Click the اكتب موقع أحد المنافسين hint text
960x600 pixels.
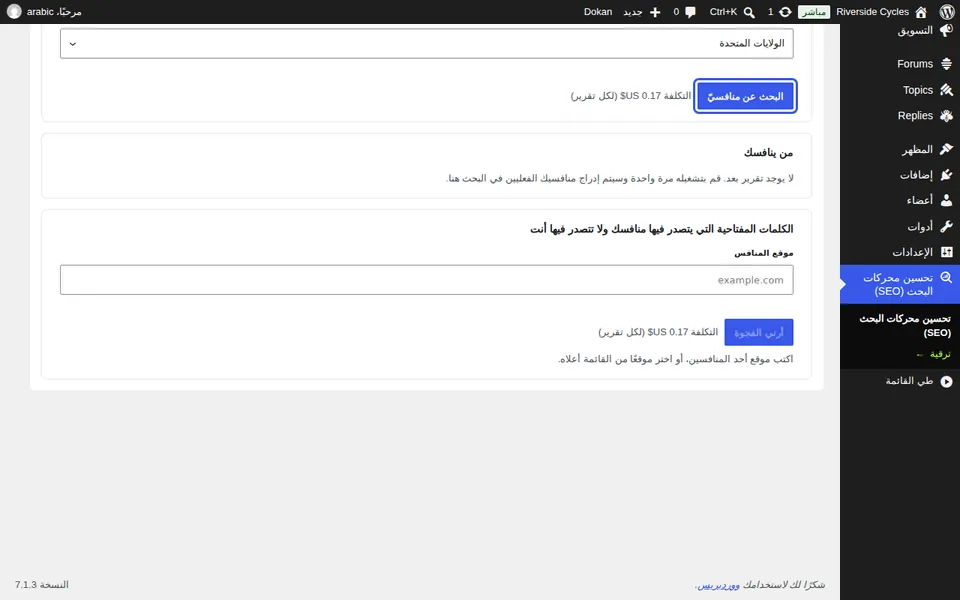676,359
